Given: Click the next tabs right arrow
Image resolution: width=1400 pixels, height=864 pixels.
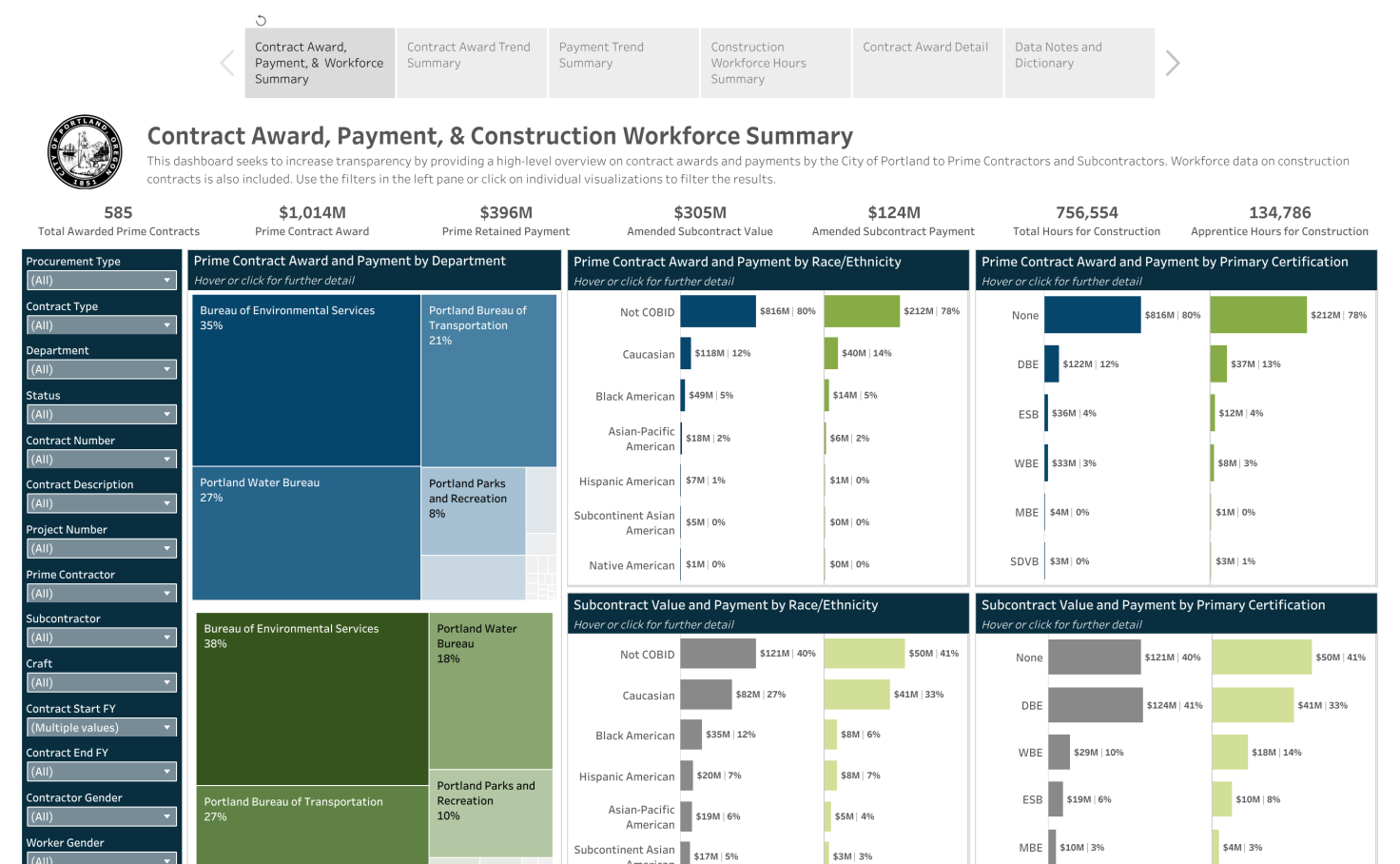Looking at the screenshot, I should pos(1172,64).
